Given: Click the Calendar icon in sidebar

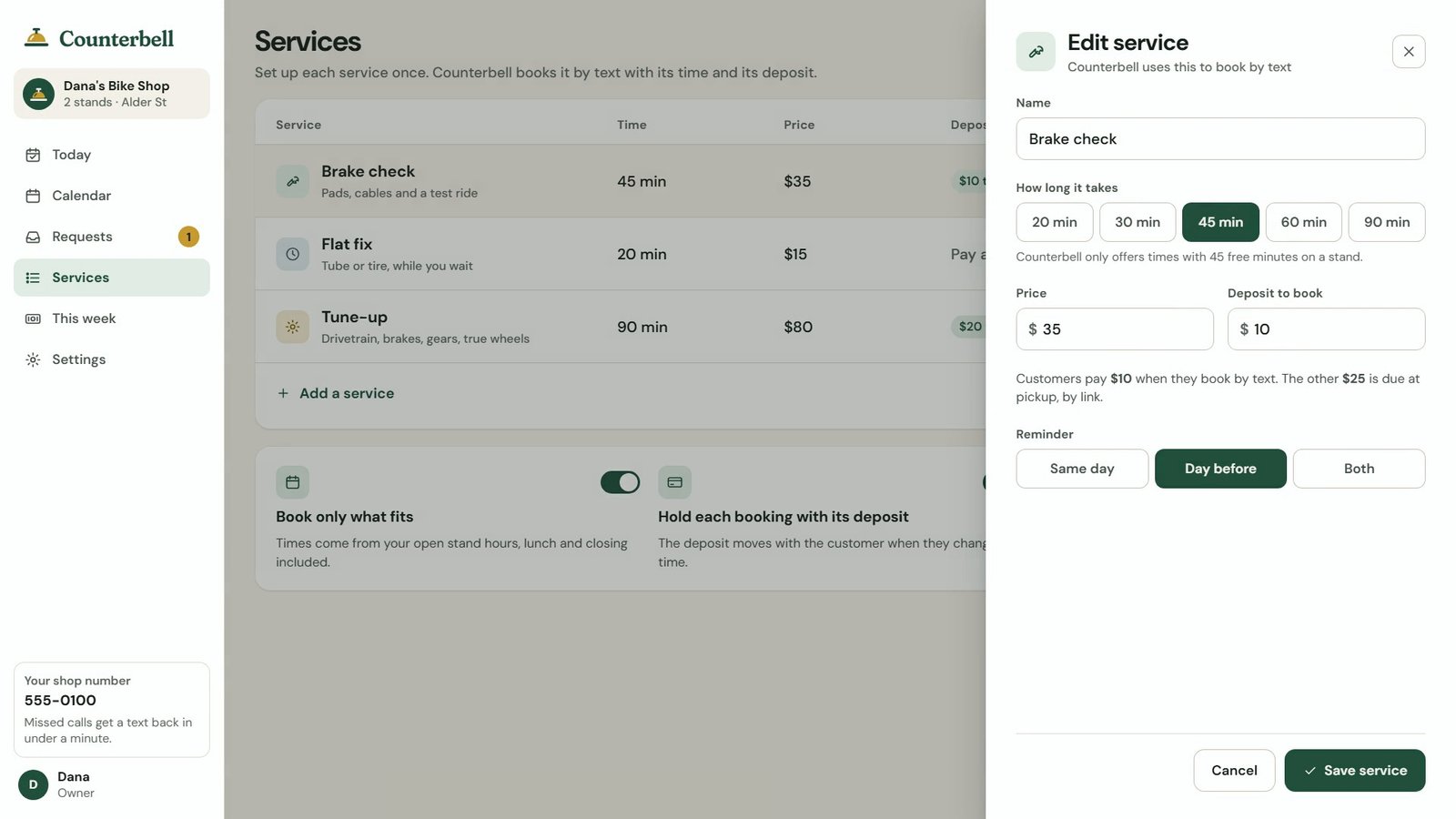Looking at the screenshot, I should pyautogui.click(x=33, y=196).
